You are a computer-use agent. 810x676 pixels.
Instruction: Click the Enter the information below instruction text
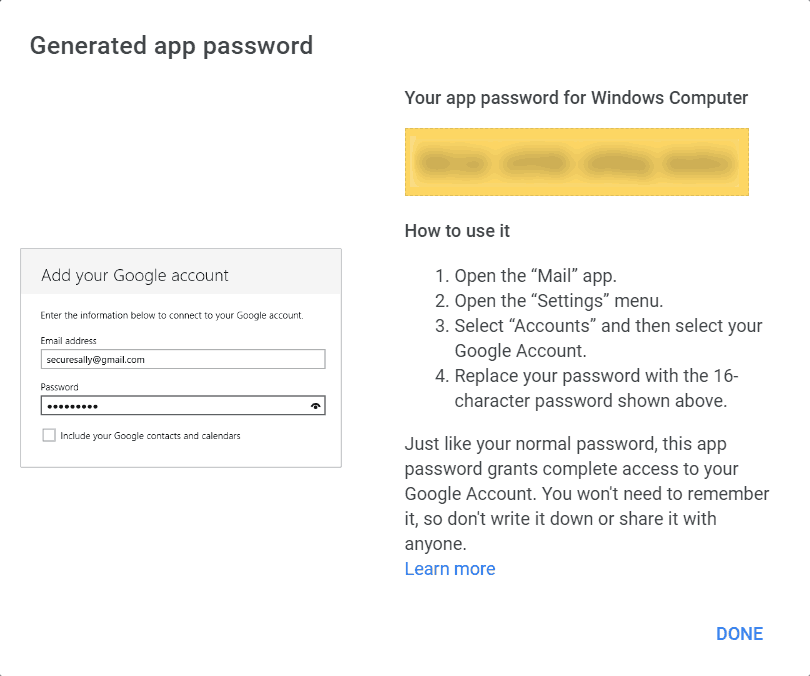[x=171, y=315]
